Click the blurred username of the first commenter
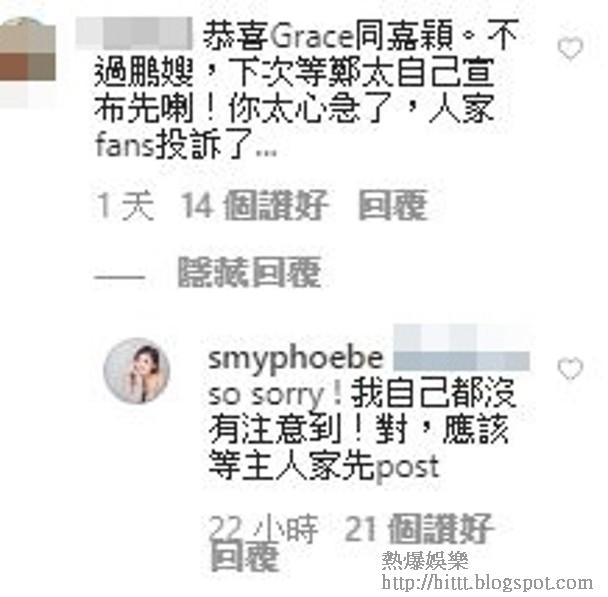Screen dimensions: 608x597 tap(134, 33)
